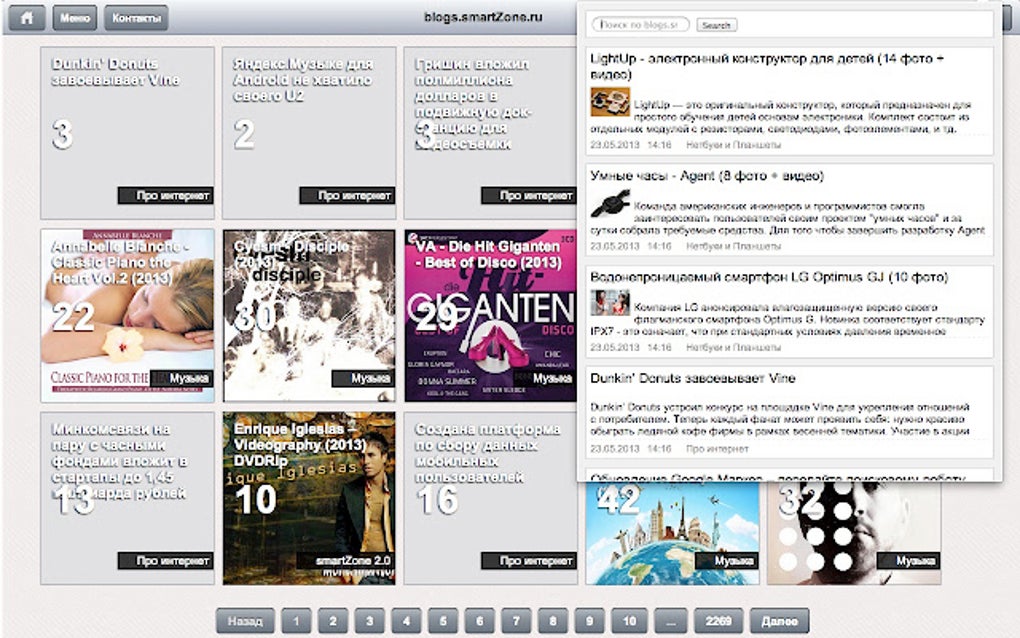Viewport: 1020px width, 638px height.
Task: Go to page 3
Action: tap(369, 621)
